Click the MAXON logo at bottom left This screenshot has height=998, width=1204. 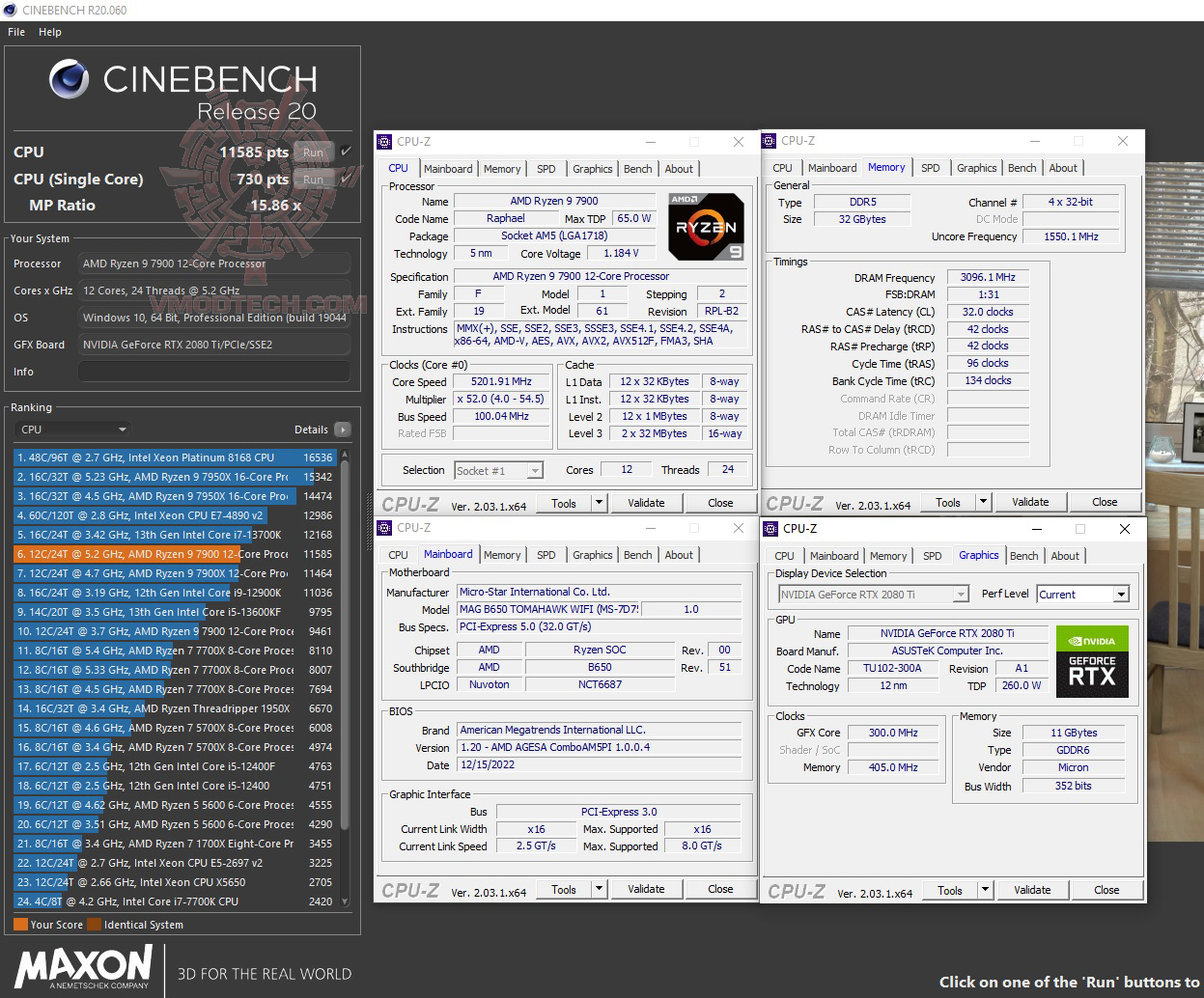pyautogui.click(x=83, y=967)
